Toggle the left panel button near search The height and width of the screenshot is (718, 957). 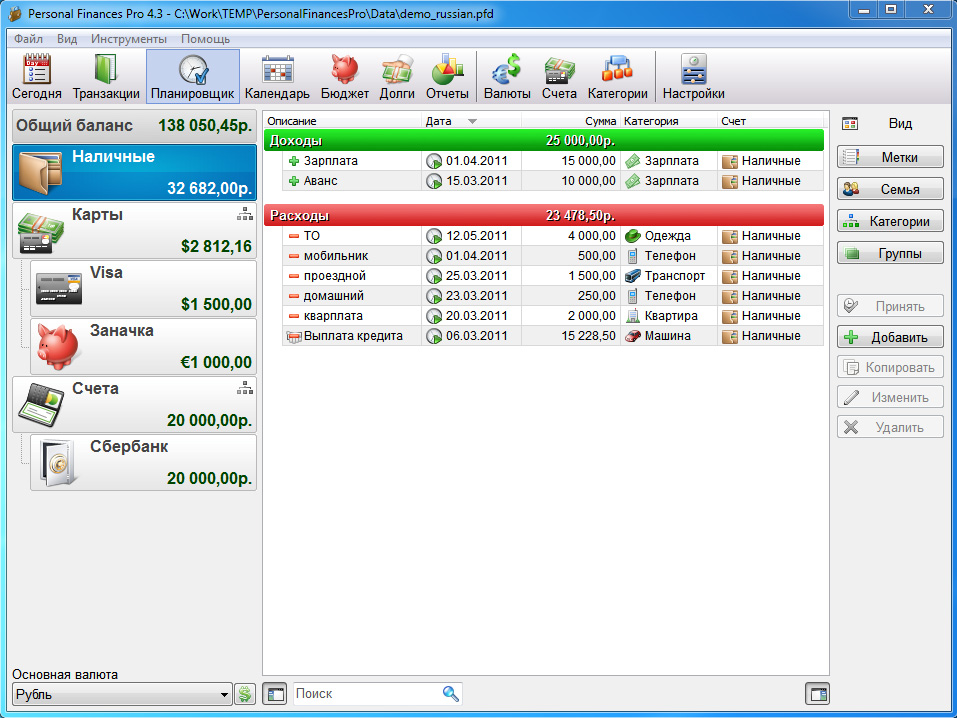(275, 694)
